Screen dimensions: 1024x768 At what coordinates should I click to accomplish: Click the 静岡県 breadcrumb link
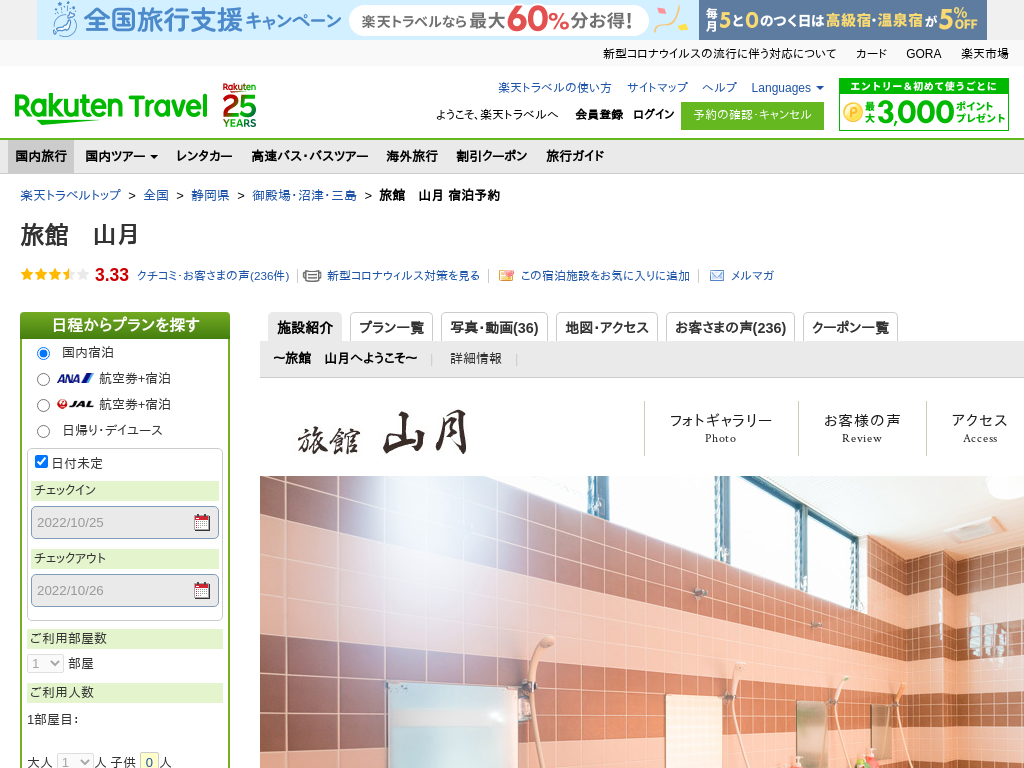(x=210, y=195)
